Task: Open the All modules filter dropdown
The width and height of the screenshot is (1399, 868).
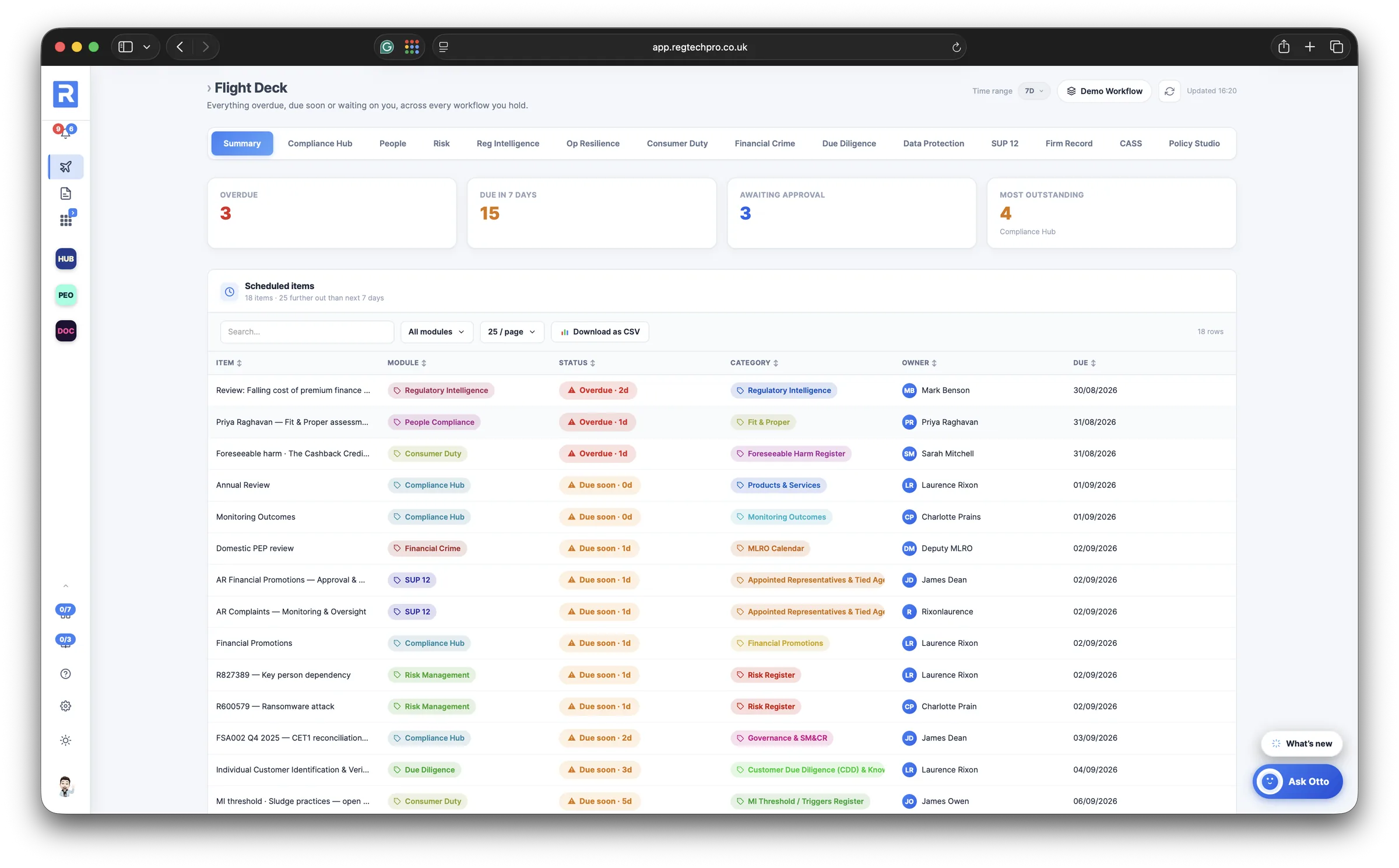Action: click(437, 332)
